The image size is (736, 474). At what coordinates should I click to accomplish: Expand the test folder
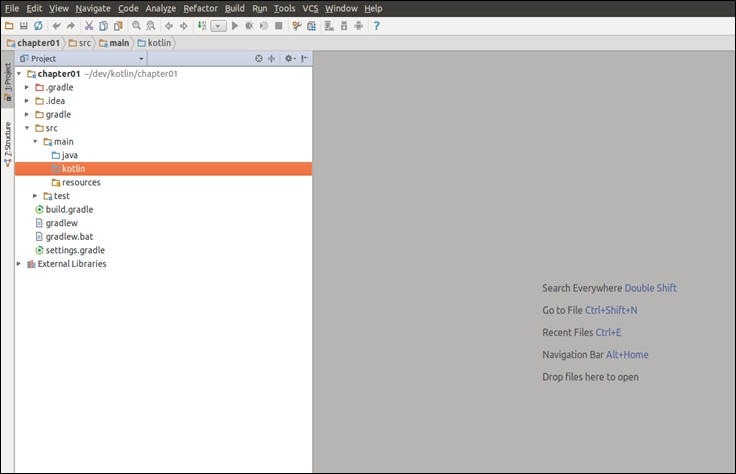pyautogui.click(x=35, y=196)
